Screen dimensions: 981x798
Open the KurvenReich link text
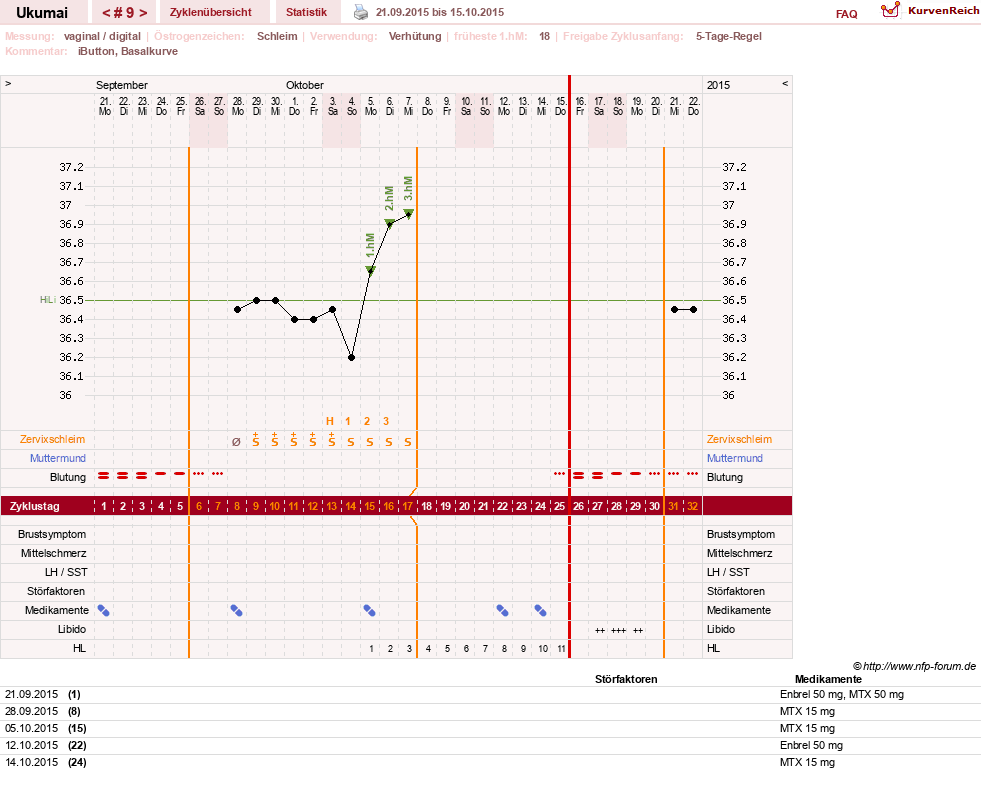point(943,11)
